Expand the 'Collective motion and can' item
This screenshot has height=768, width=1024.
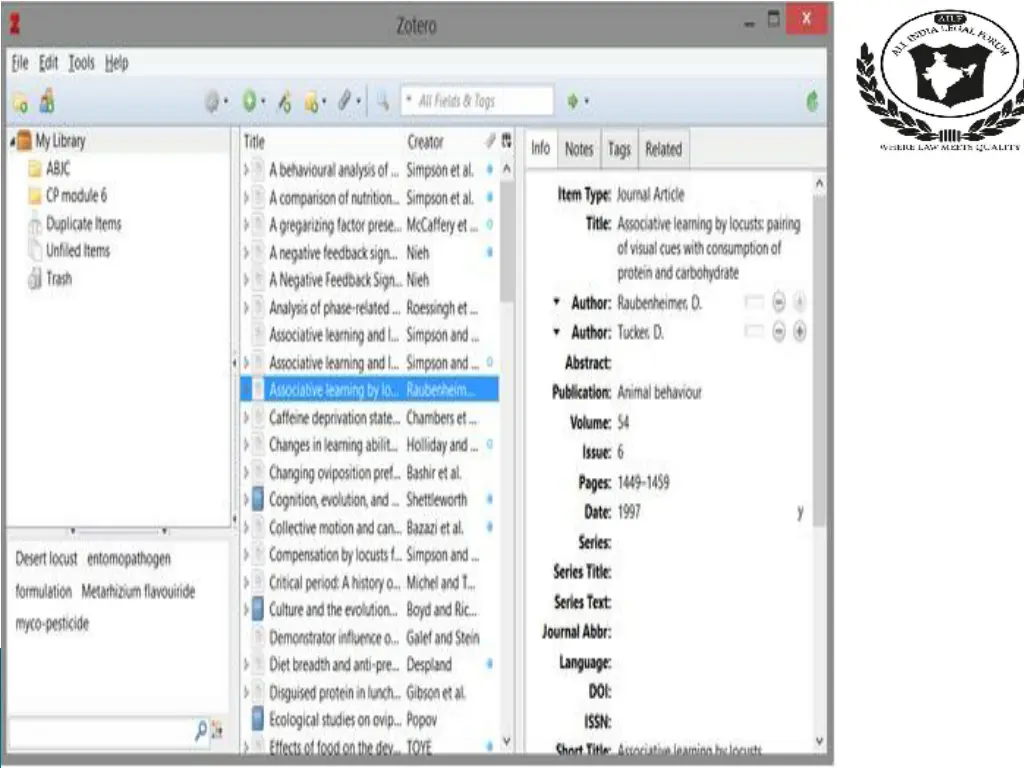tap(246, 527)
